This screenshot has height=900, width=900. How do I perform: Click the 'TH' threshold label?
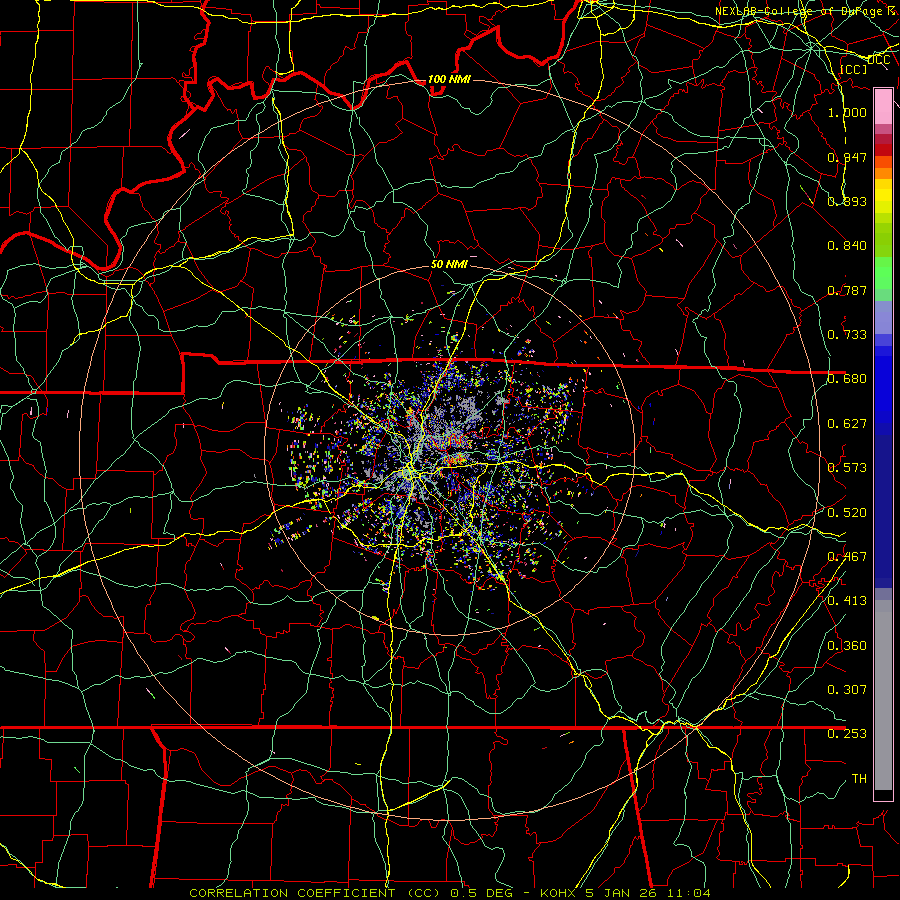click(859, 779)
